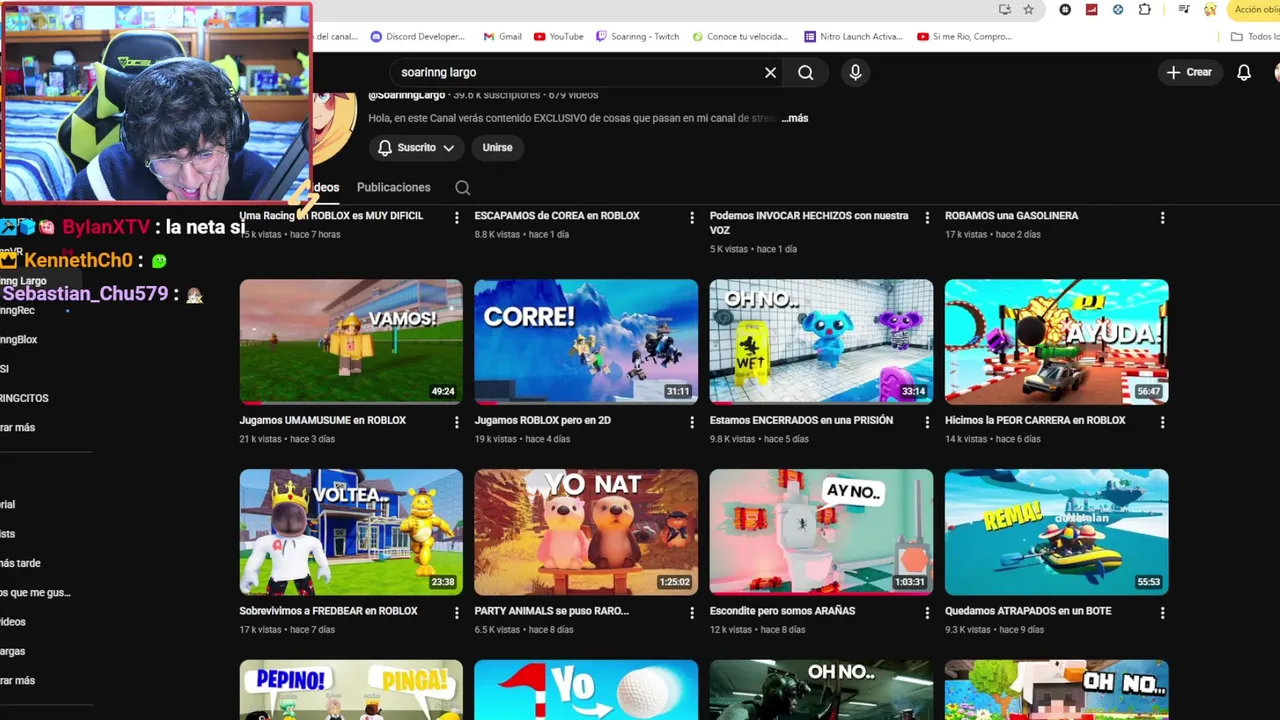
Task: Open the browser extensions puzzle icon
Action: point(1145,9)
